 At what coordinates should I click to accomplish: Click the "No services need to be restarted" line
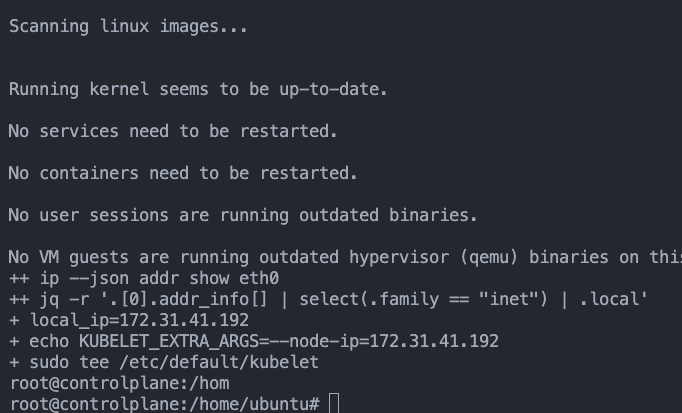(x=173, y=131)
